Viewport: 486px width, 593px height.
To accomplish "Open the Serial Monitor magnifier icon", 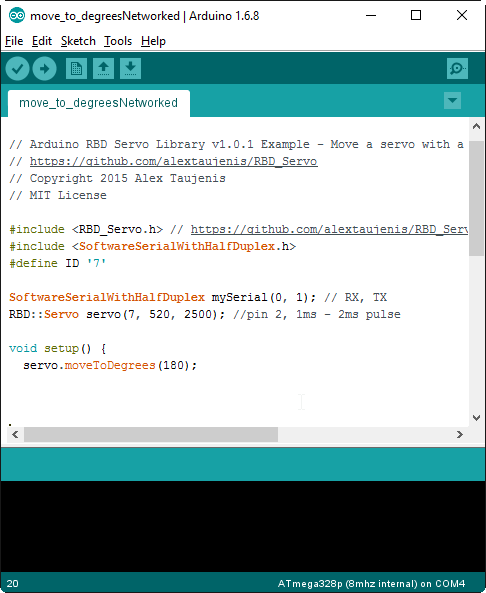I will [x=457, y=68].
